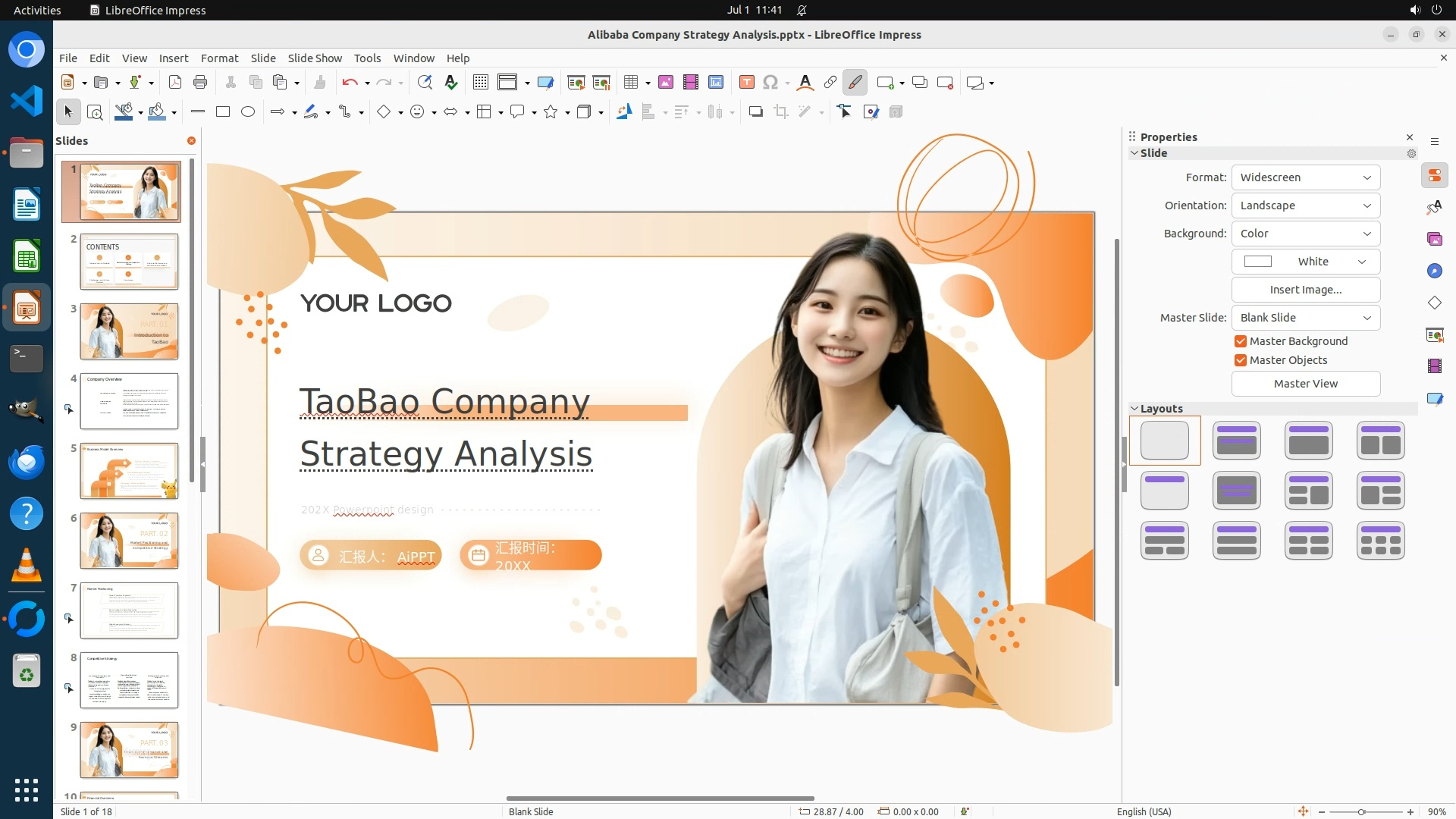Click the Insert Image button
Image resolution: width=1456 pixels, height=819 pixels.
point(1305,290)
